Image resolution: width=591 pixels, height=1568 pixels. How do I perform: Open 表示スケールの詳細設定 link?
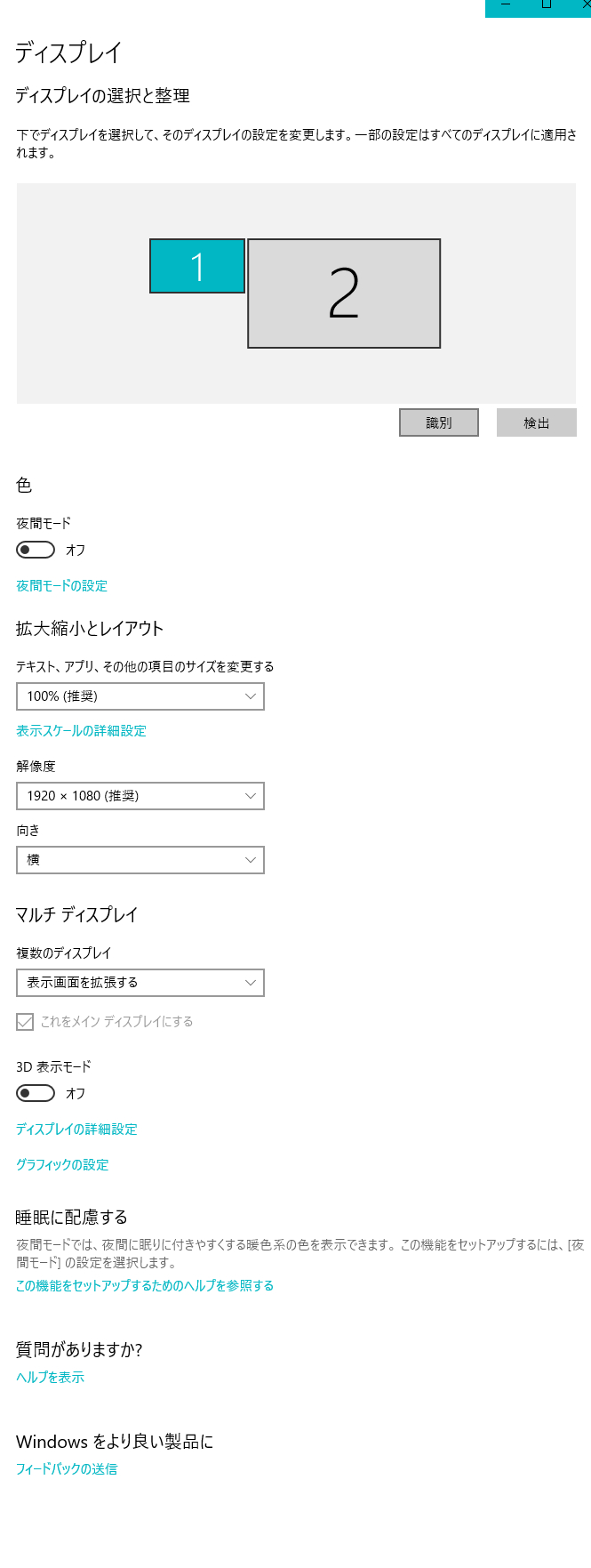[x=81, y=731]
